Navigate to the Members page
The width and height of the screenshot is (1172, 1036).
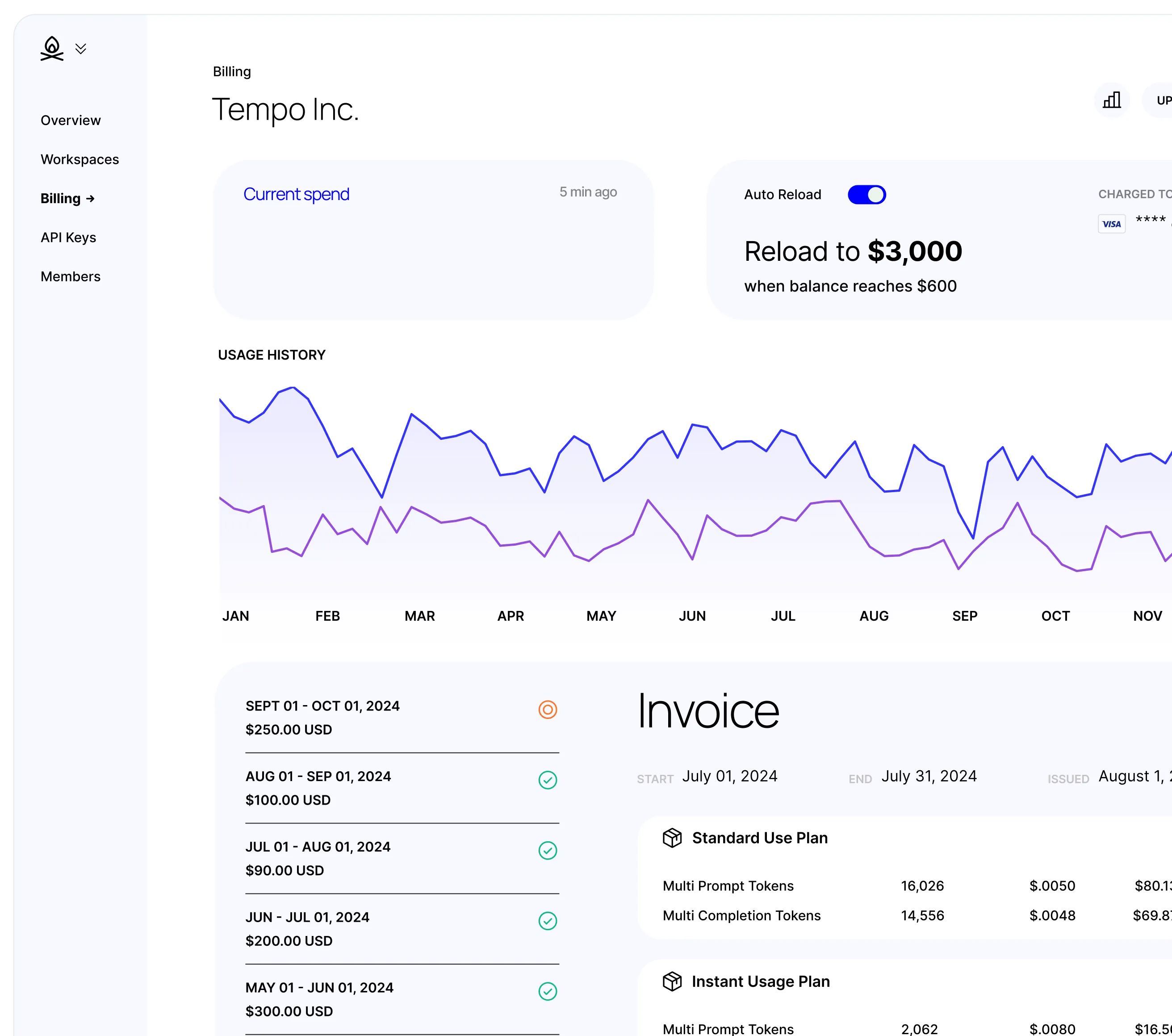coord(71,276)
